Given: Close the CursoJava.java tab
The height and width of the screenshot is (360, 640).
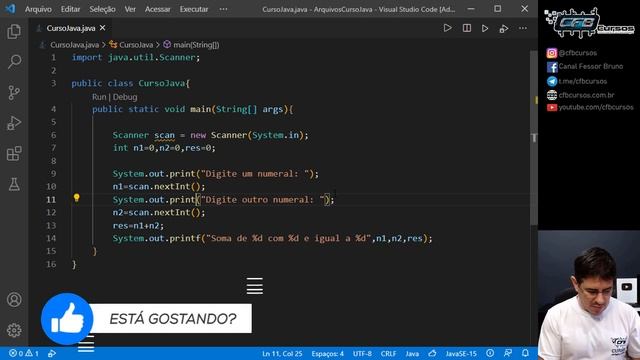Looking at the screenshot, I should point(102,28).
